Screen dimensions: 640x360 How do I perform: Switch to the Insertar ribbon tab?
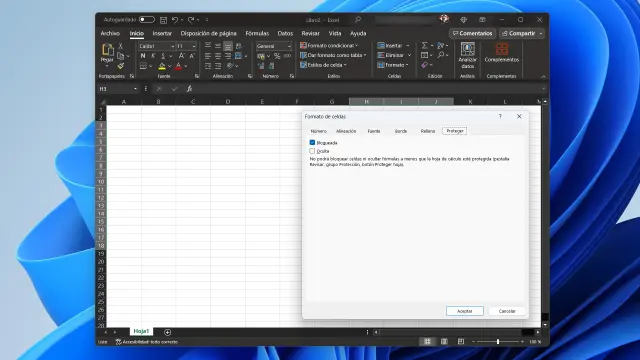click(162, 33)
